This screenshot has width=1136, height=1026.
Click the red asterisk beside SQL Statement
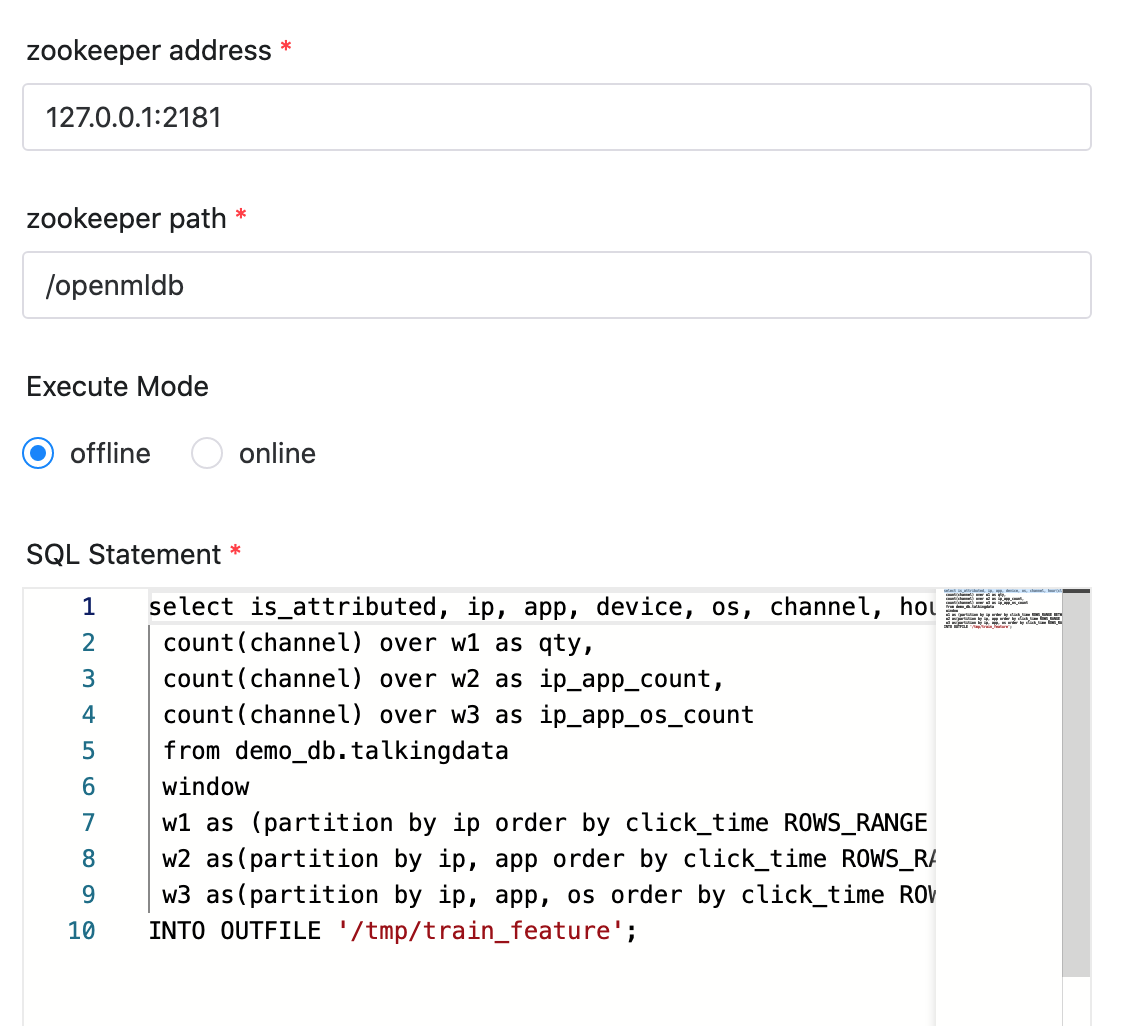tap(234, 554)
